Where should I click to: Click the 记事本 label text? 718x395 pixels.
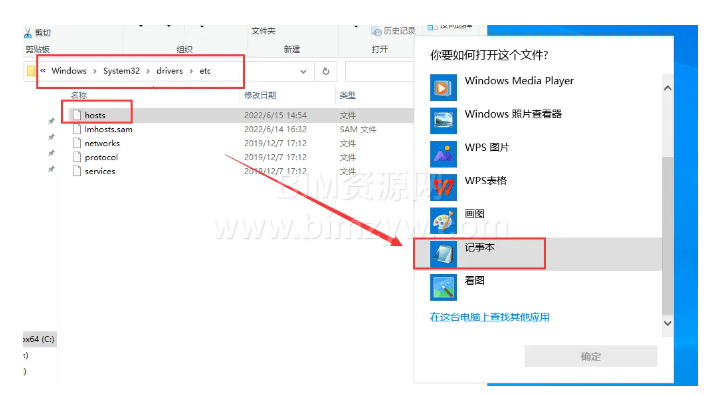click(479, 247)
